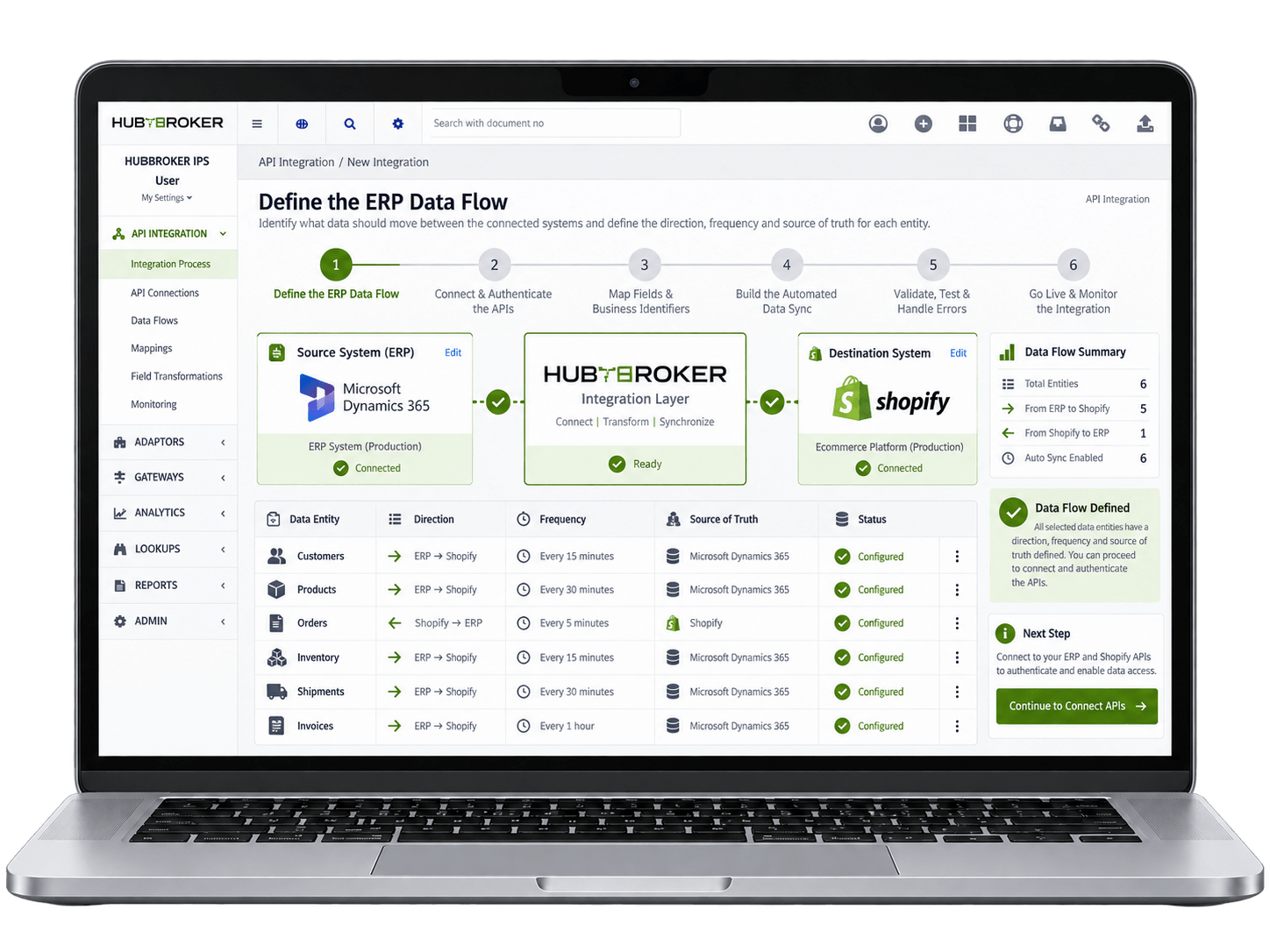
Task: Select Integration Process in sidebar
Action: tap(170, 264)
